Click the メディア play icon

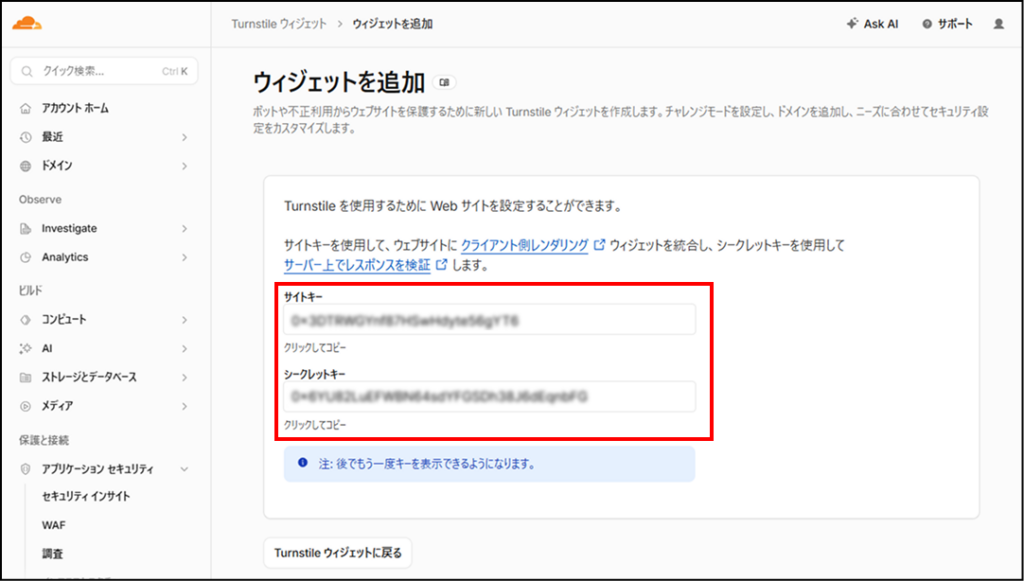[x=25, y=406]
